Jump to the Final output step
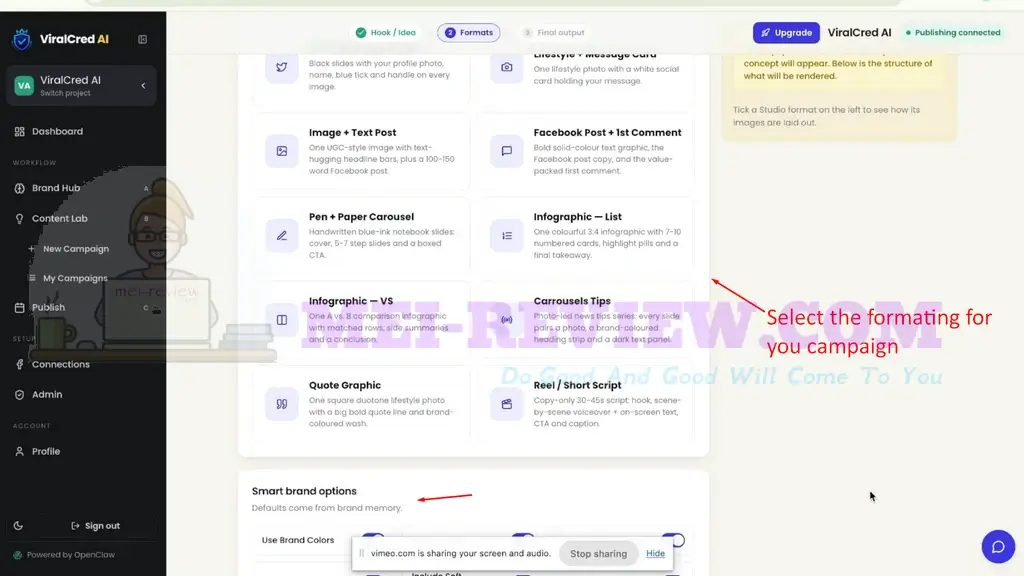The image size is (1024, 576). tap(554, 33)
